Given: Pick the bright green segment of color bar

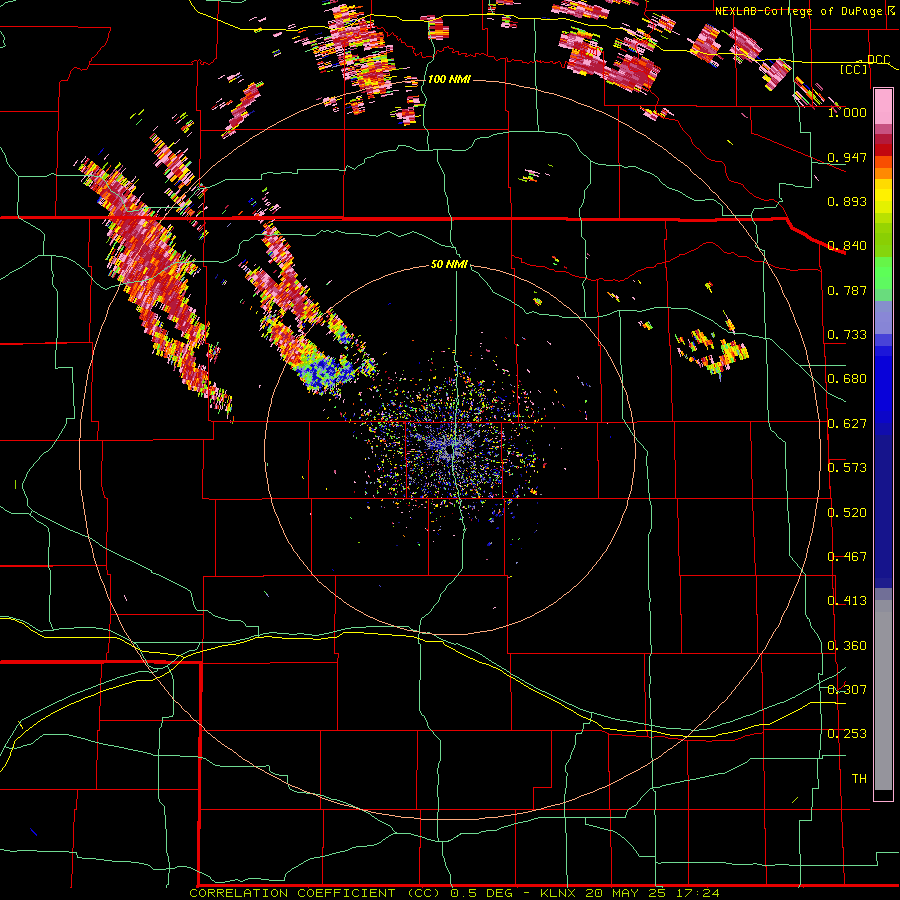Looking at the screenshot, I should [x=883, y=273].
